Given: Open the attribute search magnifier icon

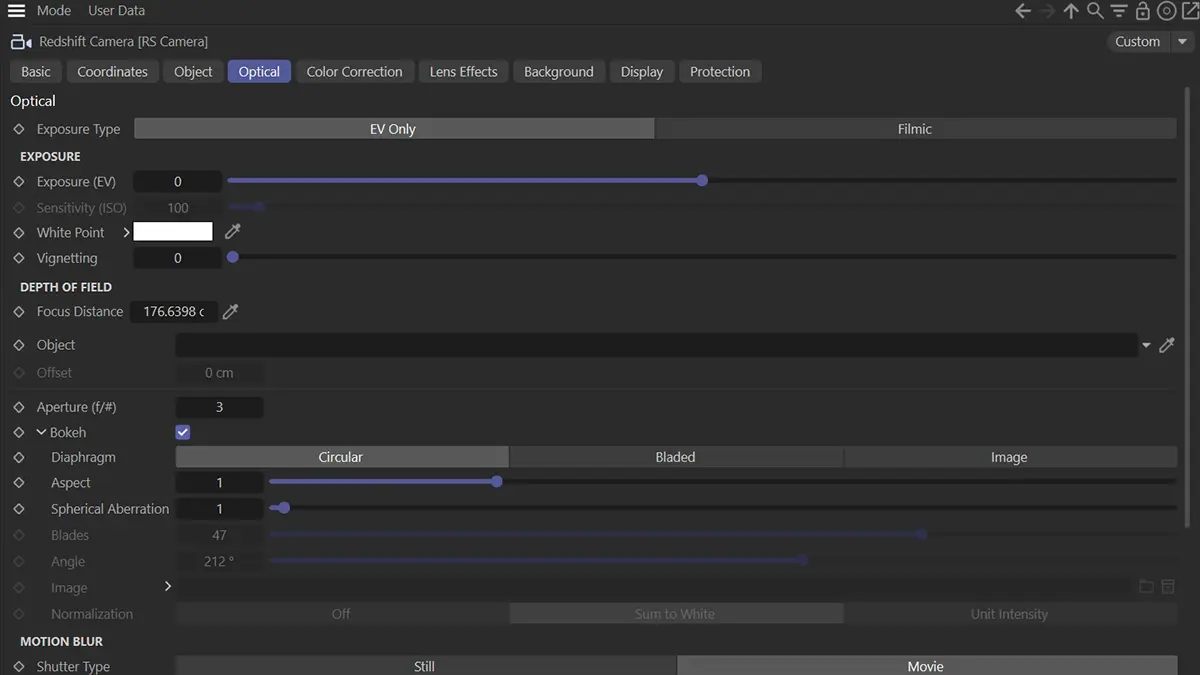Looking at the screenshot, I should click(1095, 11).
